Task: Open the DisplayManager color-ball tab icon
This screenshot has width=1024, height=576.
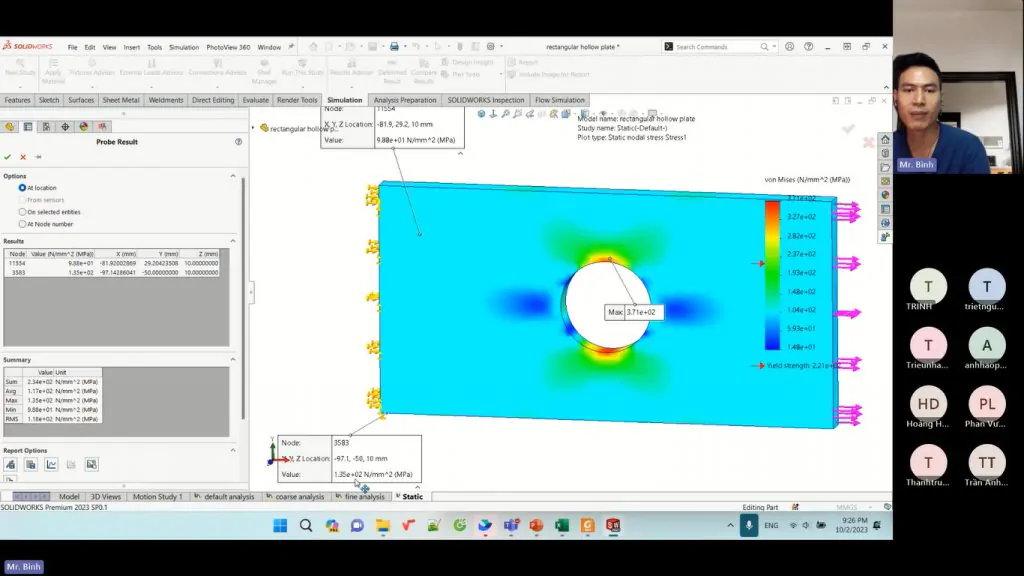Action: [84, 127]
